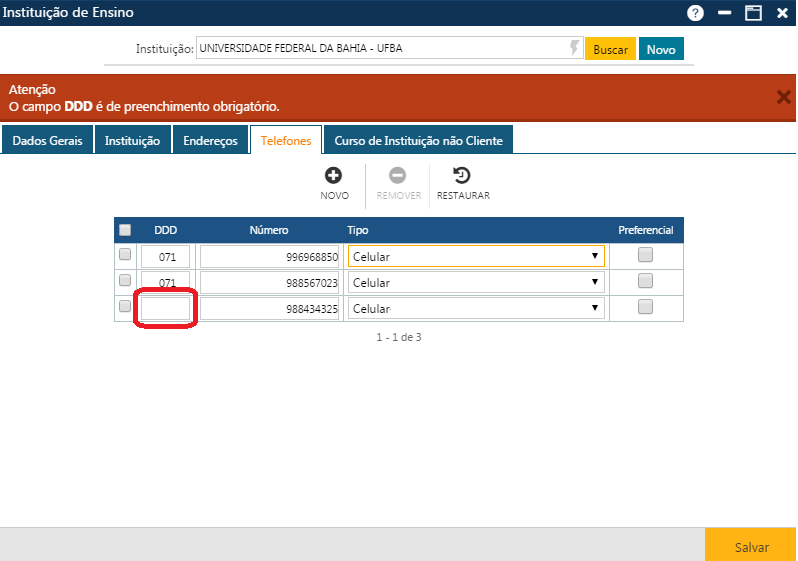Enable Preferencial for number 988567023
This screenshot has height=561, width=798.
pos(645,281)
